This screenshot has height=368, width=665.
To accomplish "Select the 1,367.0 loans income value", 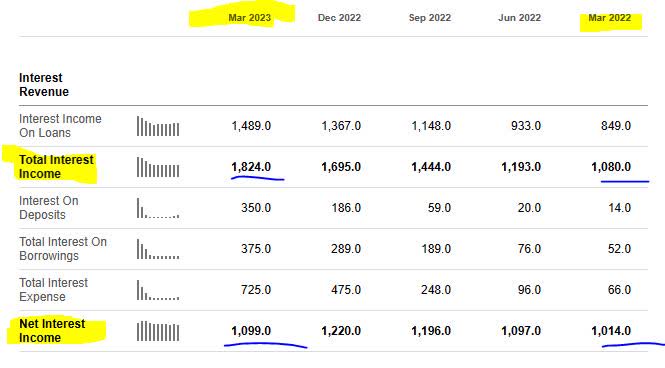I will pyautogui.click(x=341, y=126).
